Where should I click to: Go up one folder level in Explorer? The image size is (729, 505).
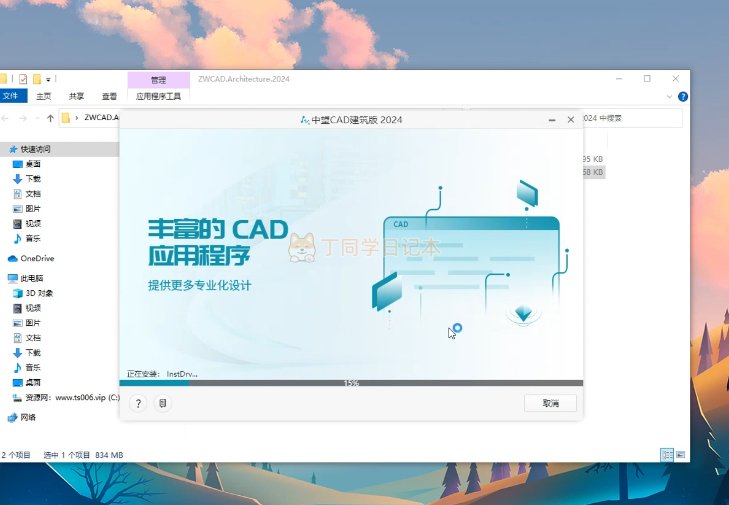point(50,118)
